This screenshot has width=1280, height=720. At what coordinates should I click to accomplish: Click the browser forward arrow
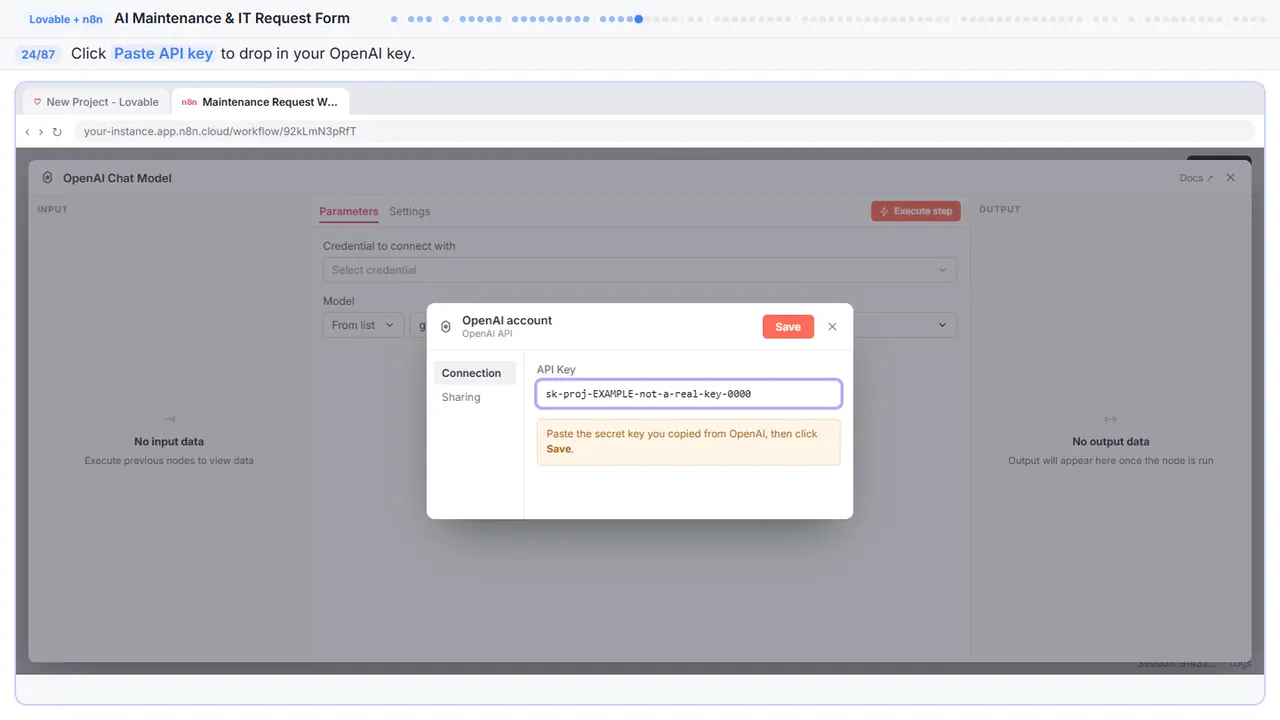tap(41, 132)
